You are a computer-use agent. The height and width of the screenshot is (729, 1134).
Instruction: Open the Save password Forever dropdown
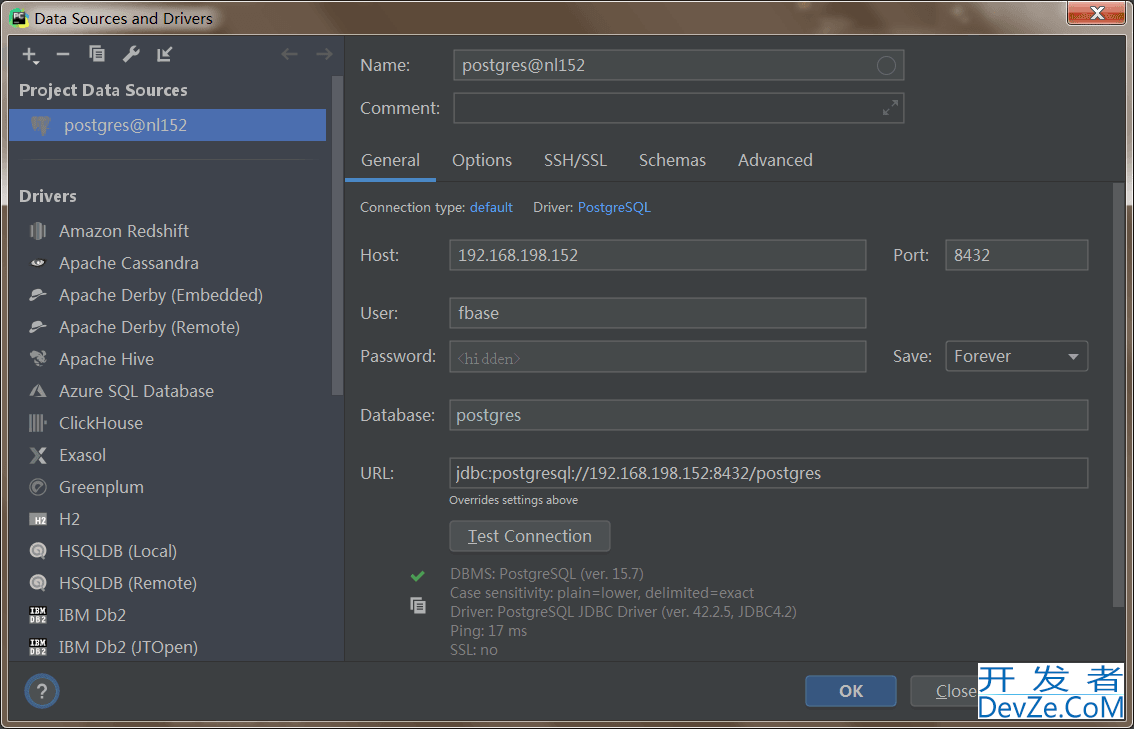(x=1016, y=356)
